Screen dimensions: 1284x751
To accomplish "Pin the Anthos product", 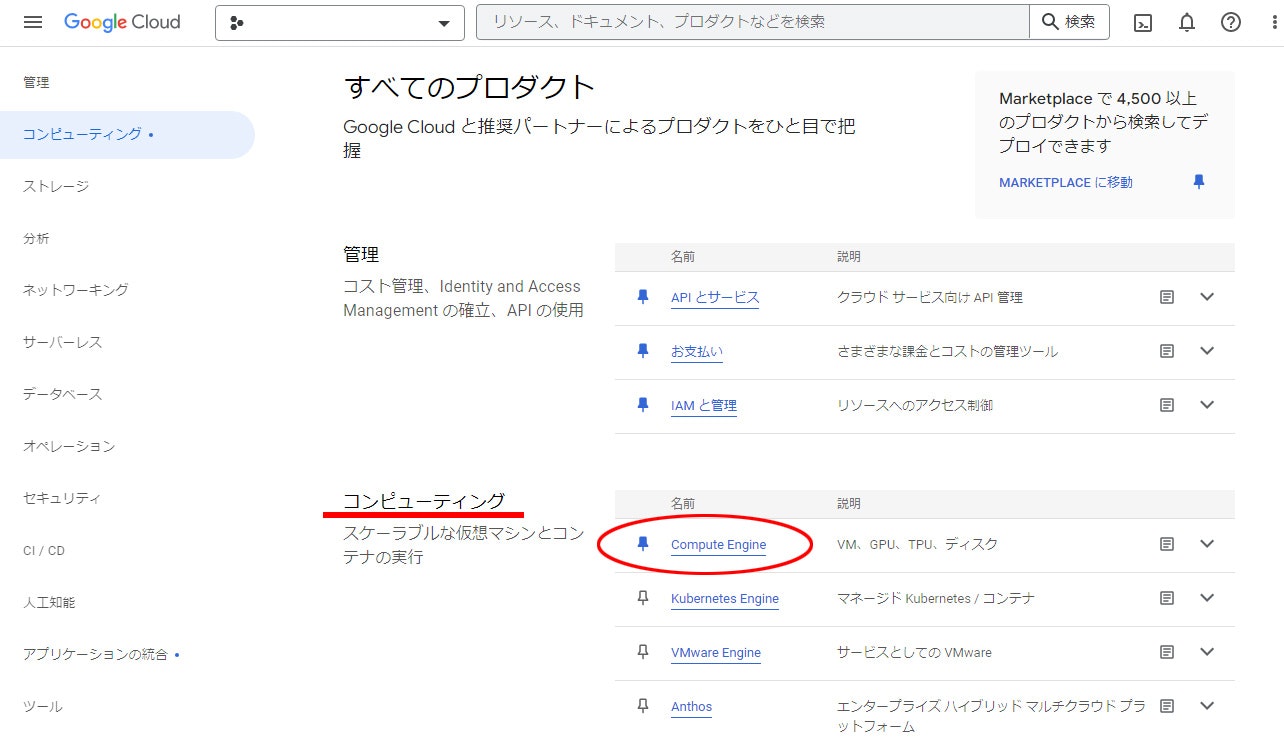I will (643, 706).
